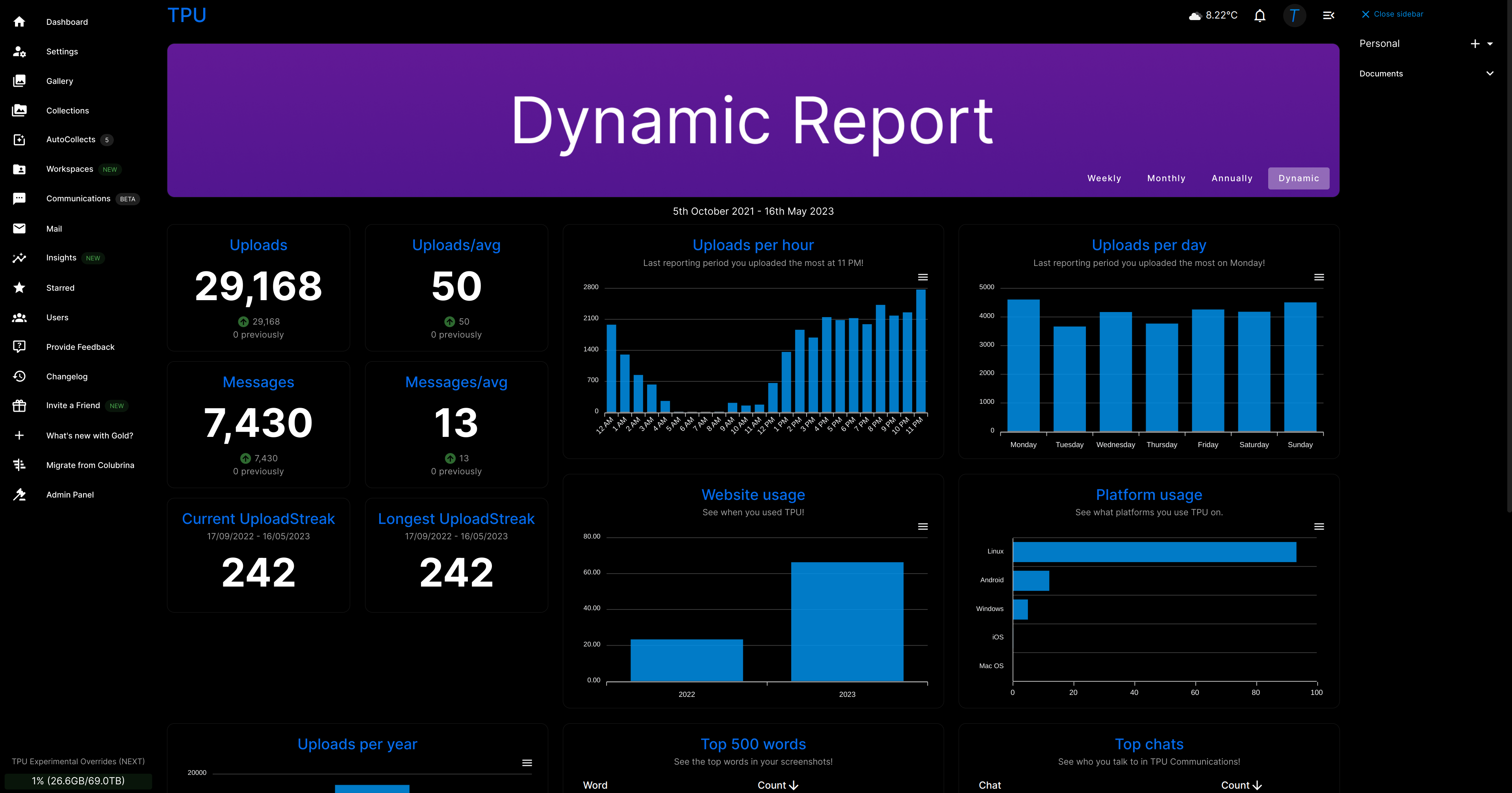Click the weather cloud temperature icon
The height and width of the screenshot is (793, 1512).
coord(1195,16)
